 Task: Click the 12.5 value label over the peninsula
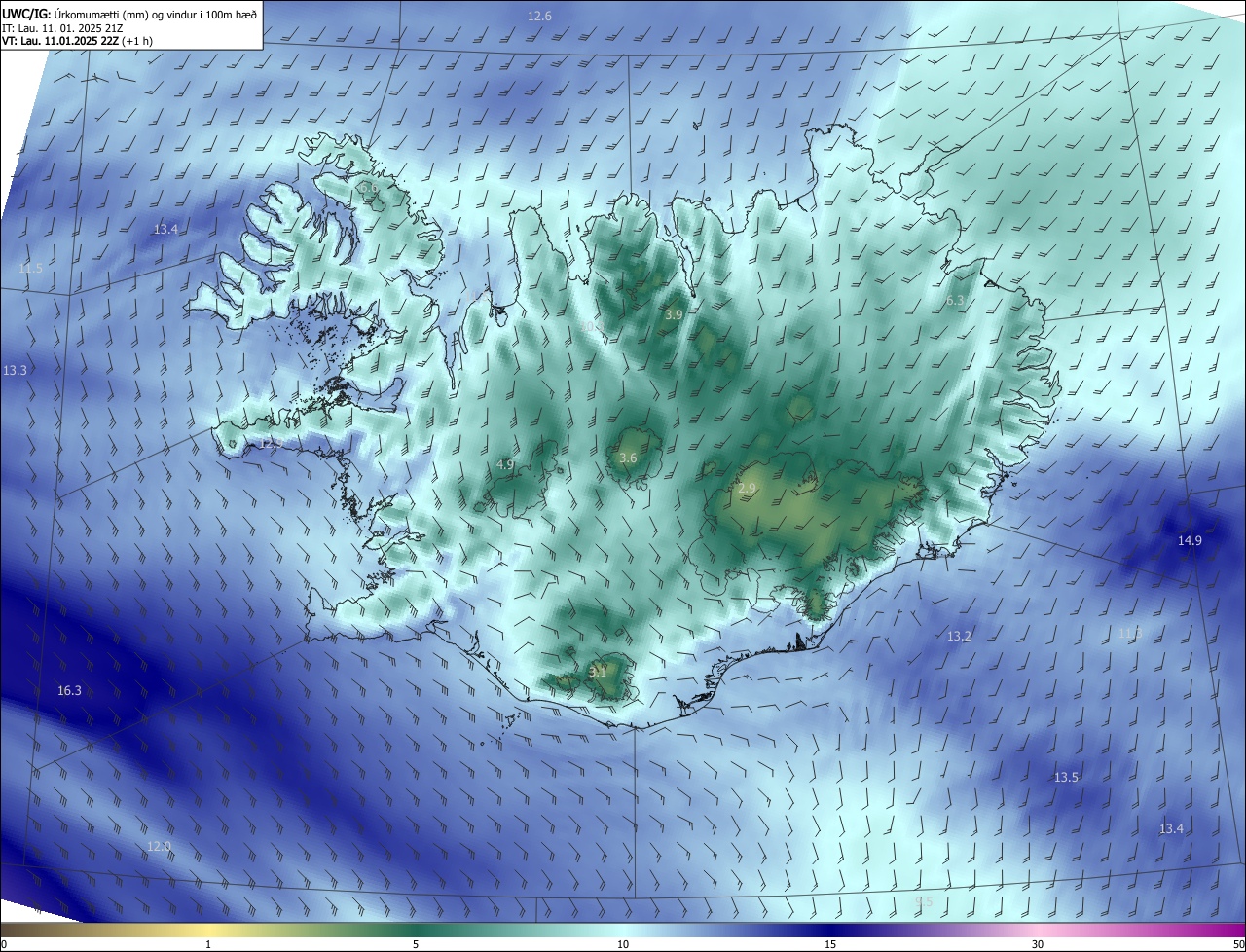[x=271, y=443]
